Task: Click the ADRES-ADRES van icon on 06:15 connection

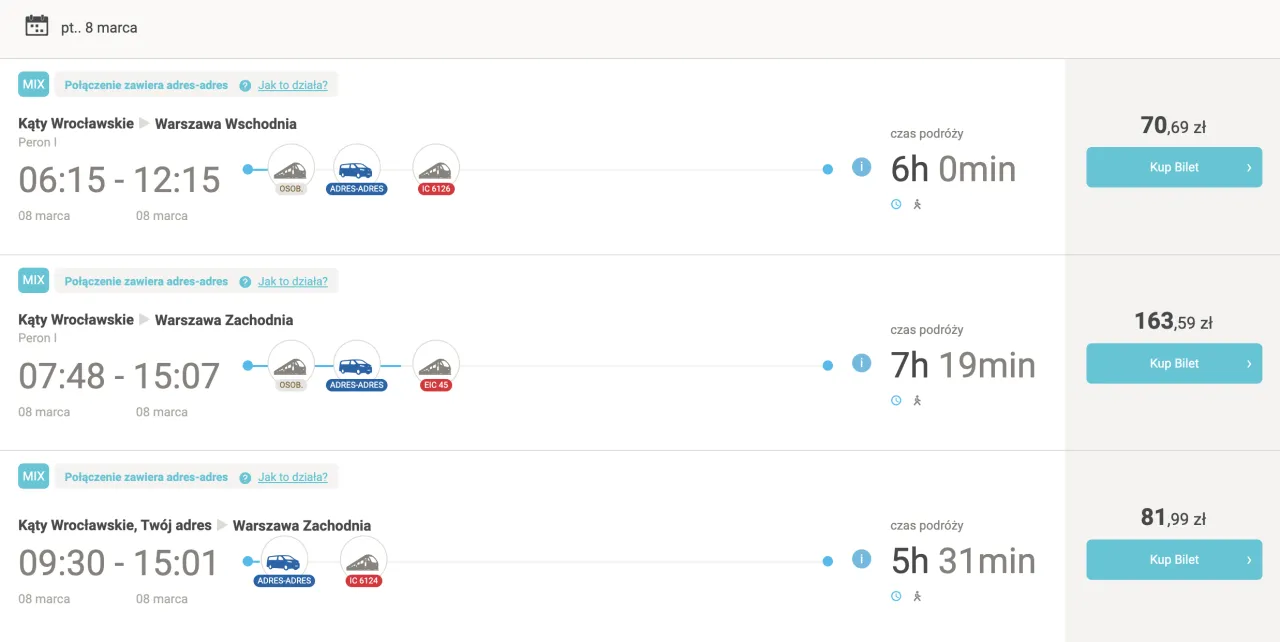Action: pyautogui.click(x=356, y=168)
